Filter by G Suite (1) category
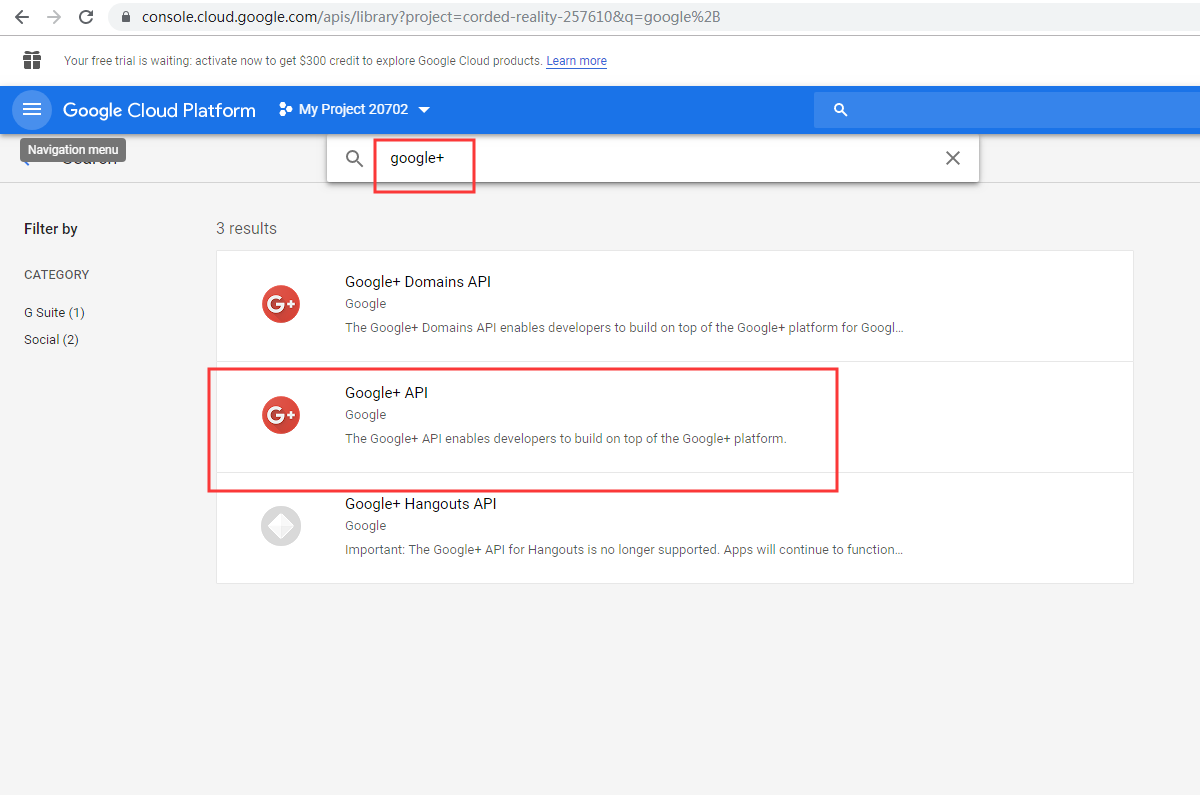 (54, 313)
